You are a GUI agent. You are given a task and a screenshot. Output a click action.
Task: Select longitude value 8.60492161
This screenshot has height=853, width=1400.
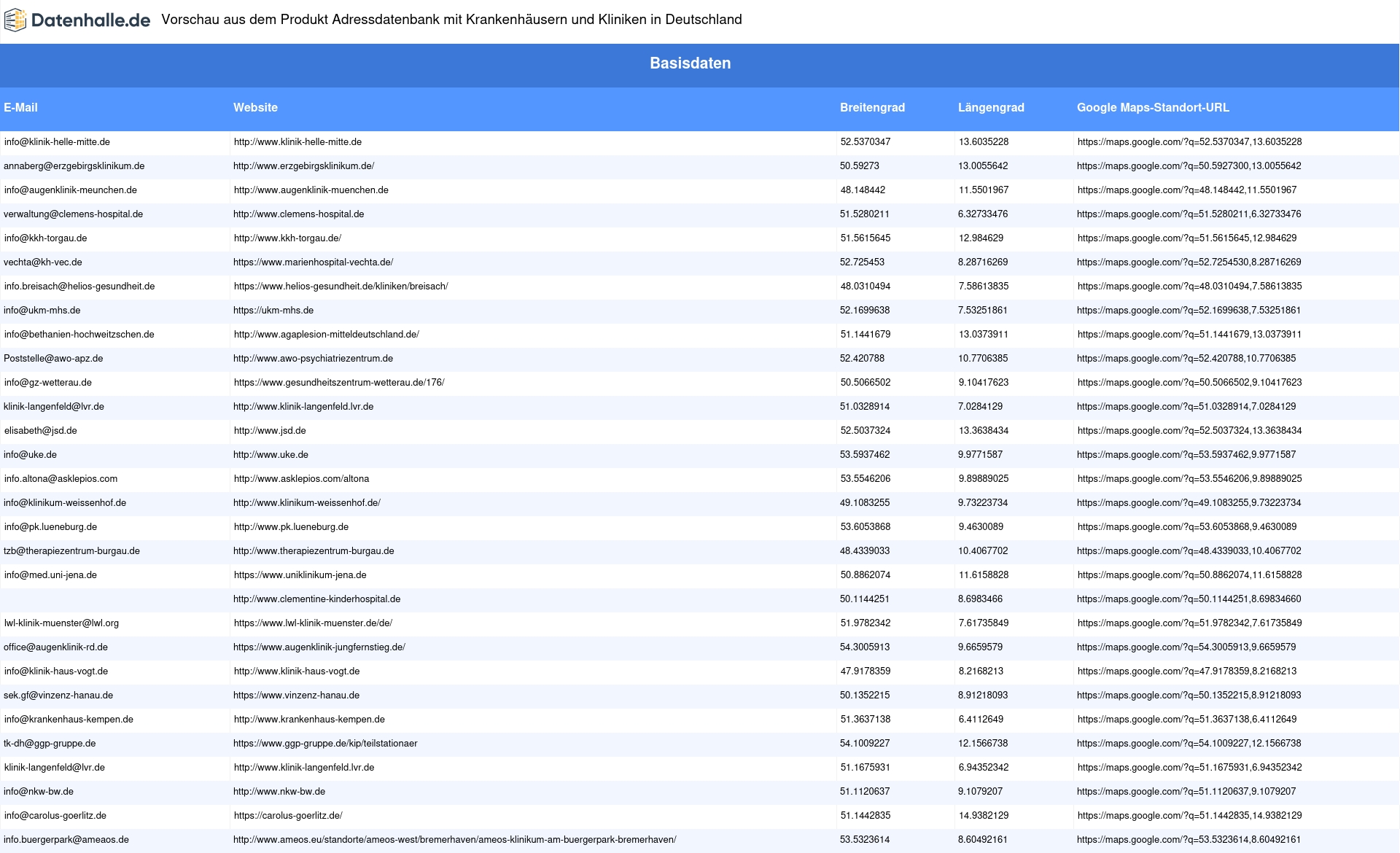(x=983, y=840)
